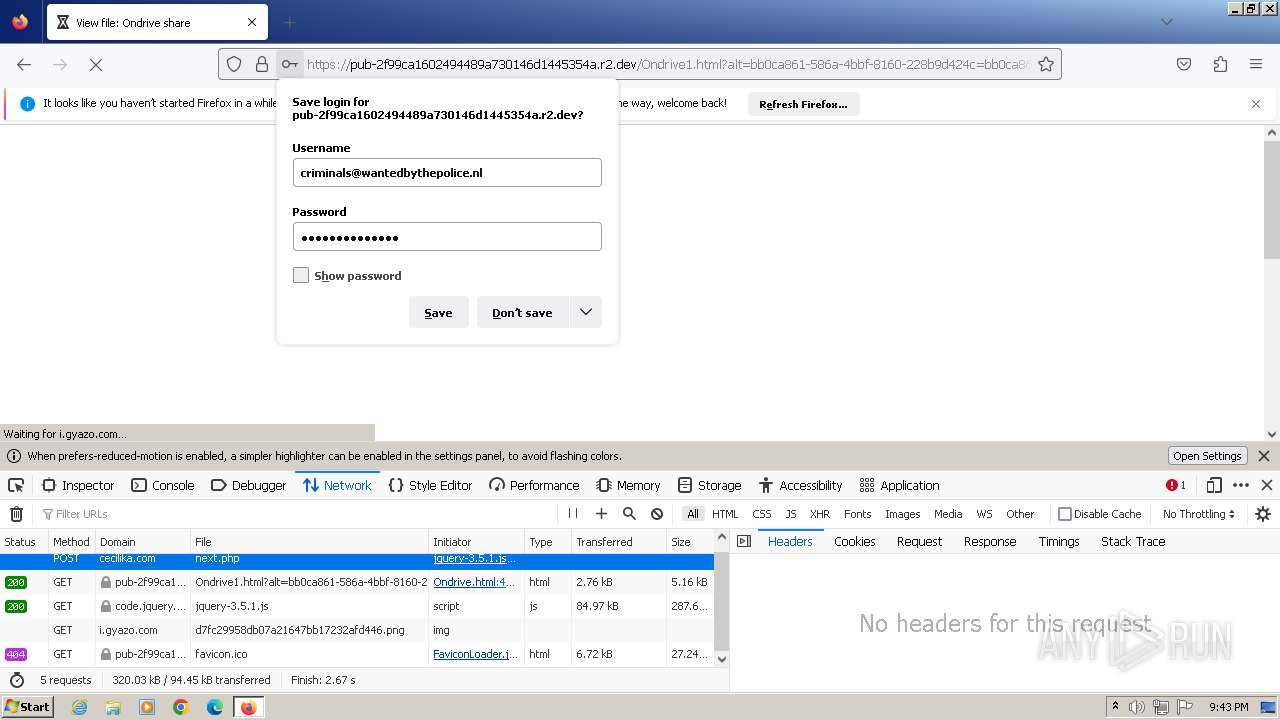
Task: Activate the element picker tool
Action: click(16, 485)
